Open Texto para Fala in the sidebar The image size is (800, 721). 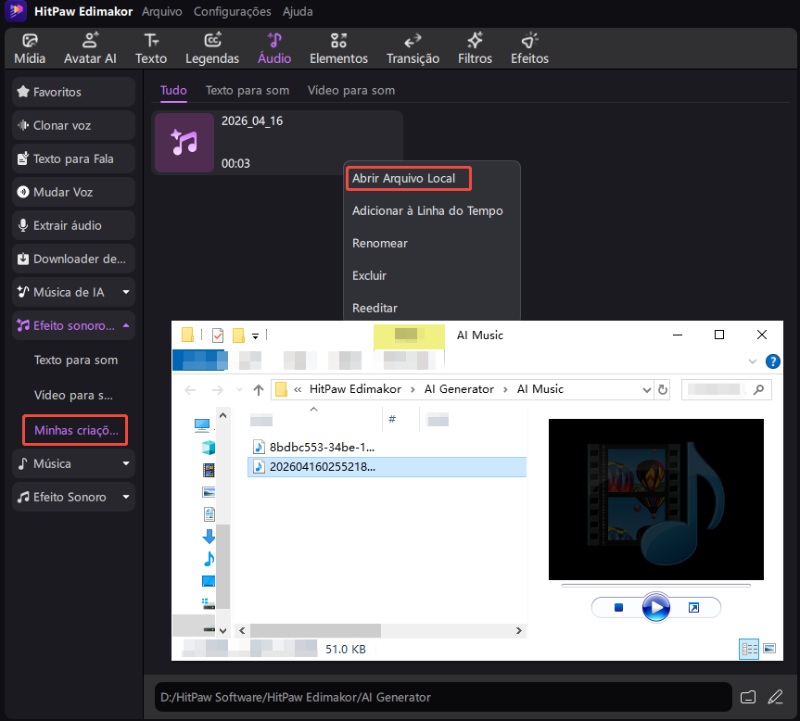(x=73, y=159)
